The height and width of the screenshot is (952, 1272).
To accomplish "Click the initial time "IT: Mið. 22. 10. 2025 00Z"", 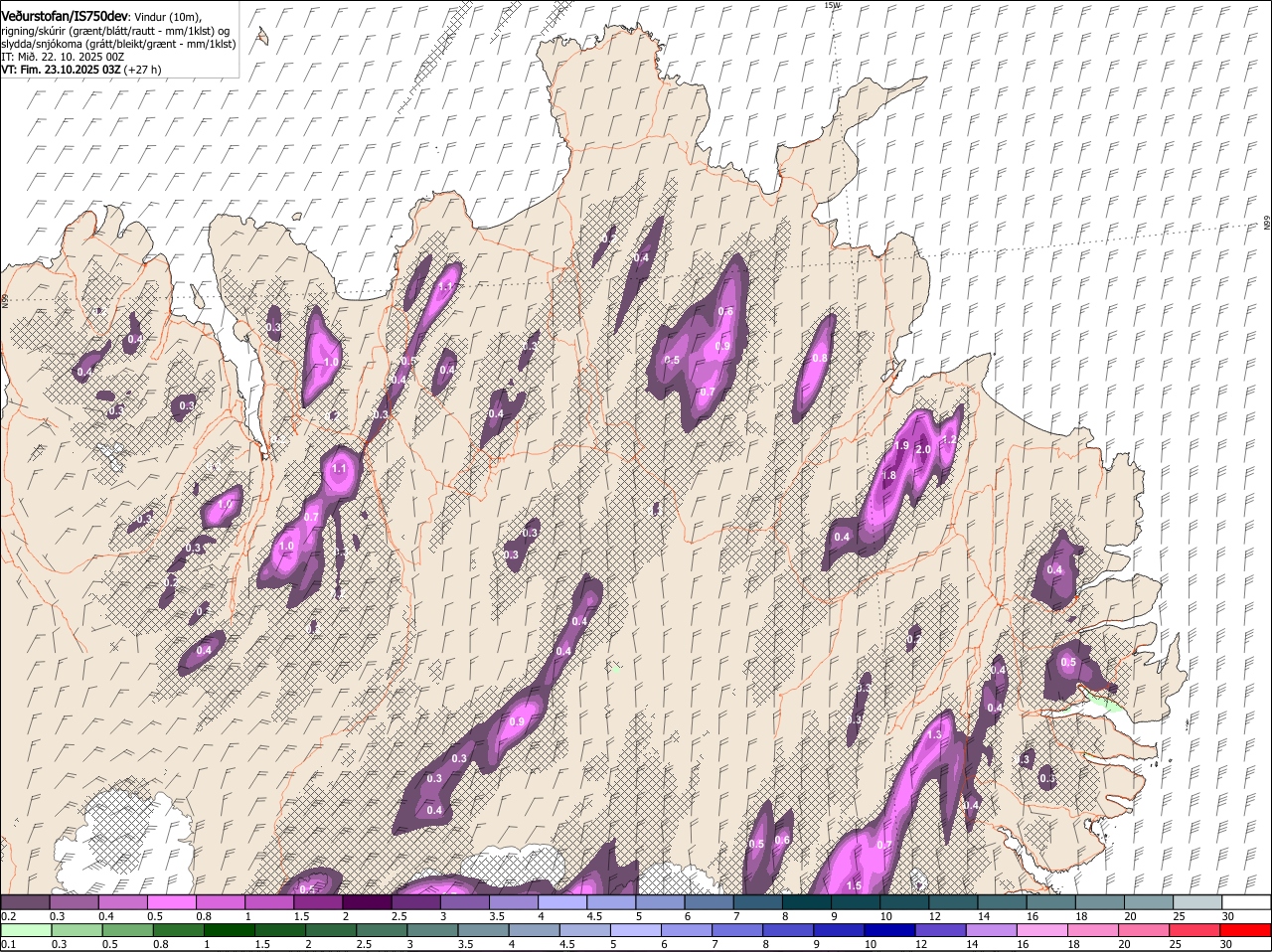I will point(63,57).
